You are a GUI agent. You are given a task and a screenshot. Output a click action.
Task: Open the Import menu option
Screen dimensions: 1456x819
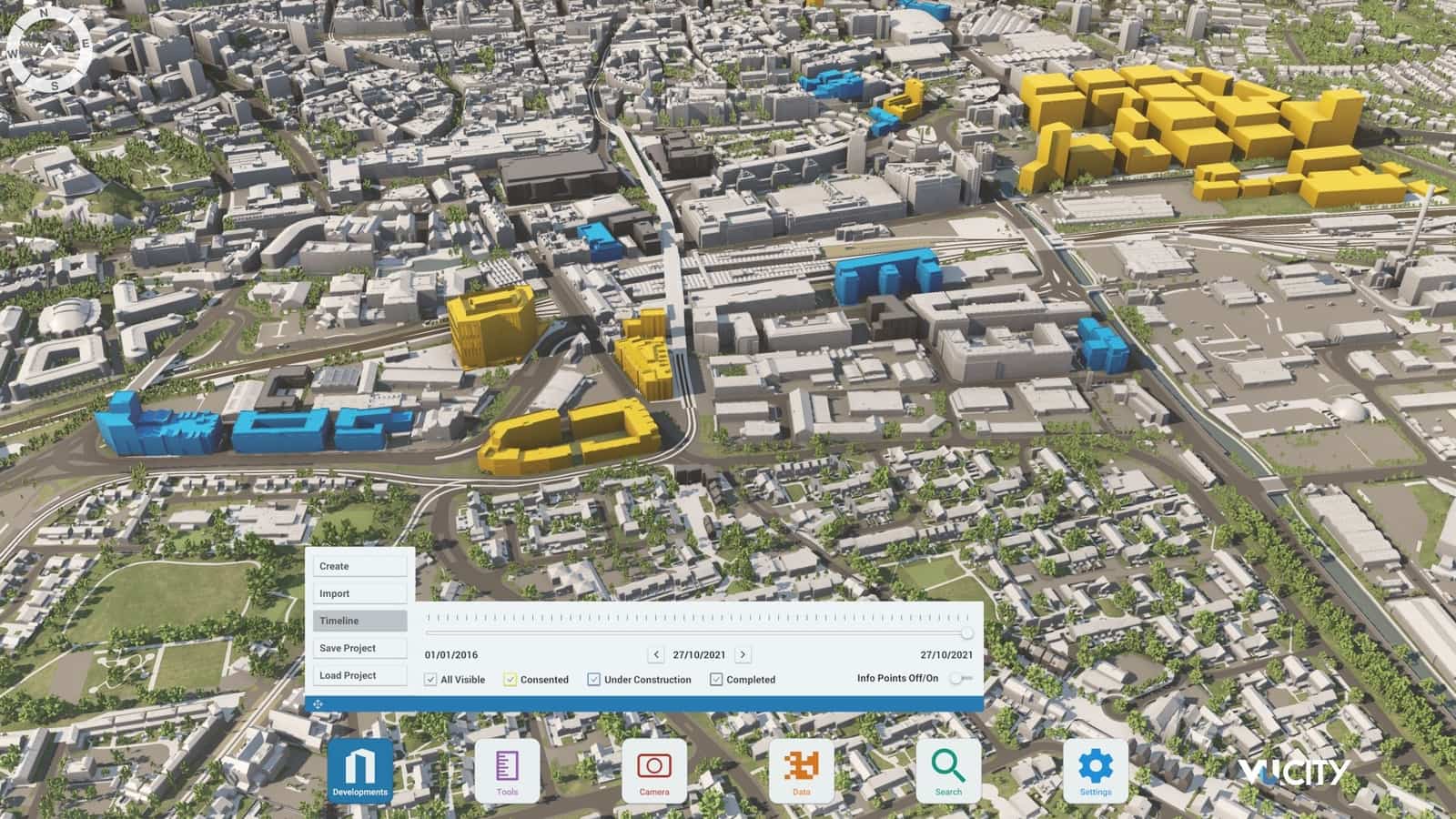click(359, 592)
